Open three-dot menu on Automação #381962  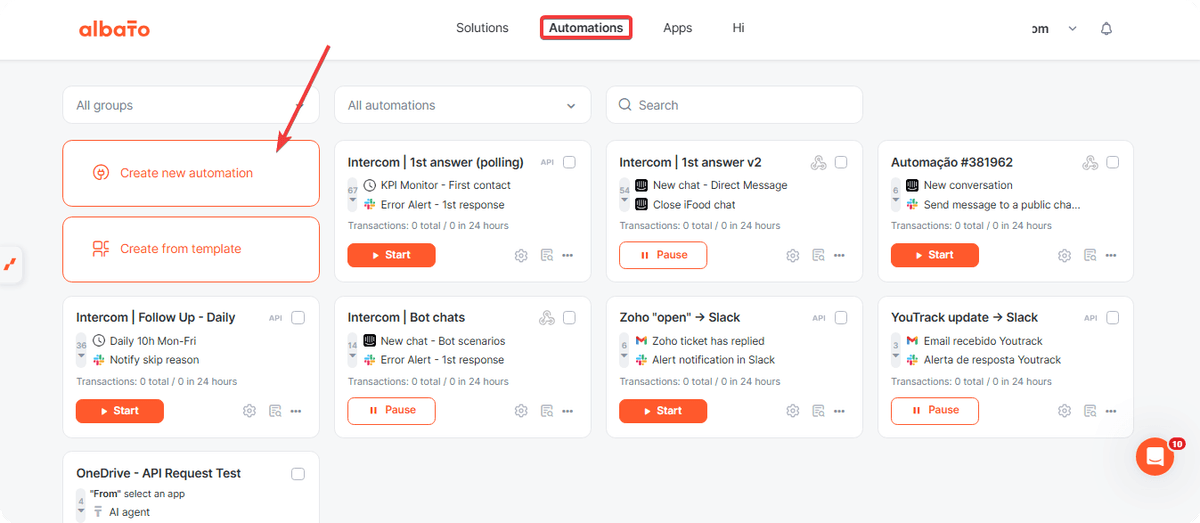click(x=1111, y=255)
